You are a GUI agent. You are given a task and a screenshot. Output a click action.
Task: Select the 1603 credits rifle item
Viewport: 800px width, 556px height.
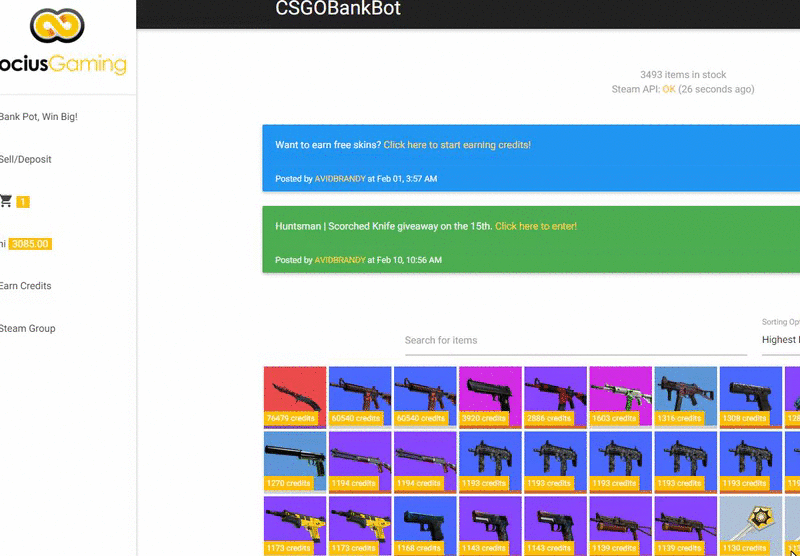621,397
